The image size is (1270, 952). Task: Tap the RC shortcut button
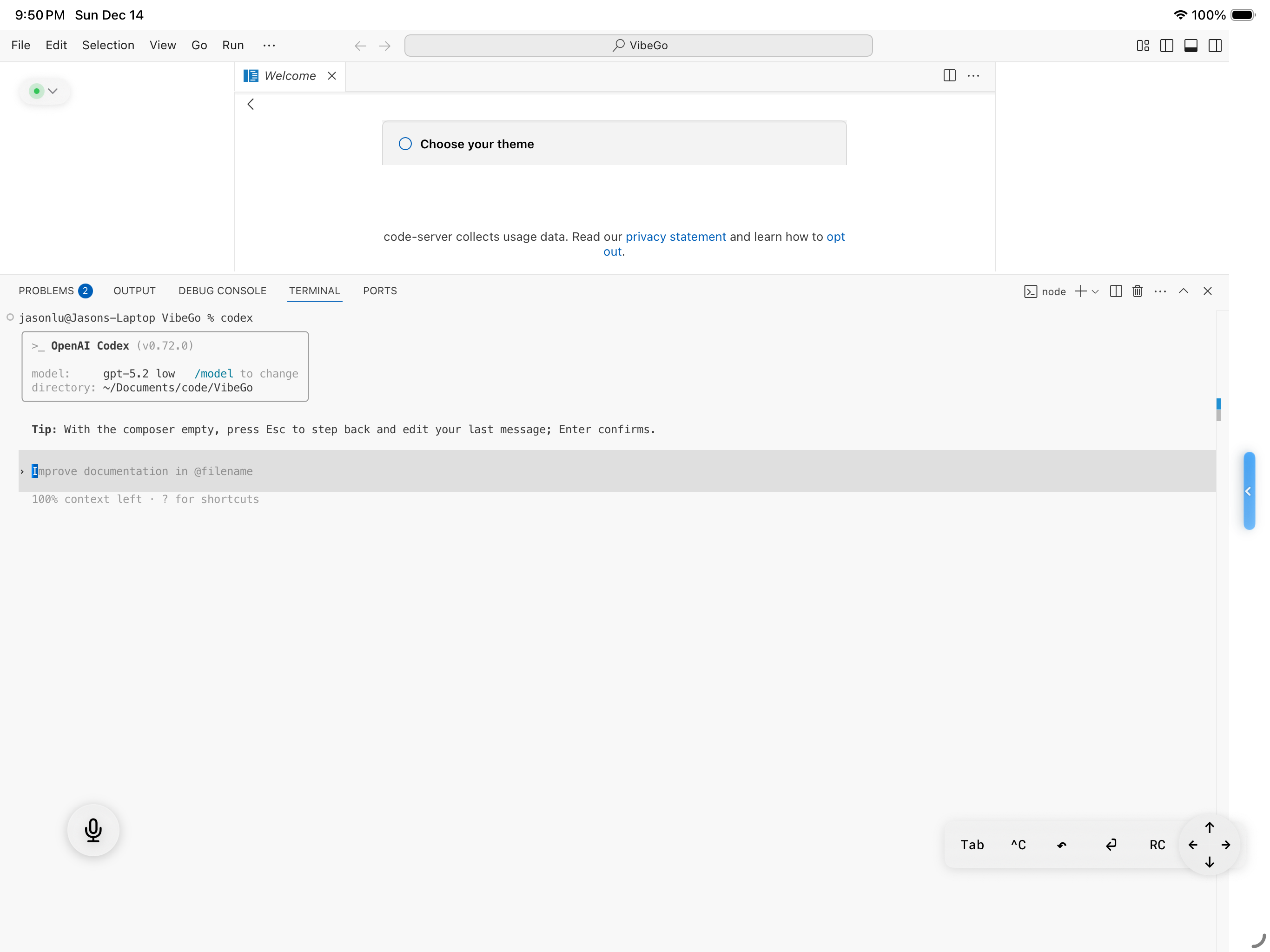1157,845
